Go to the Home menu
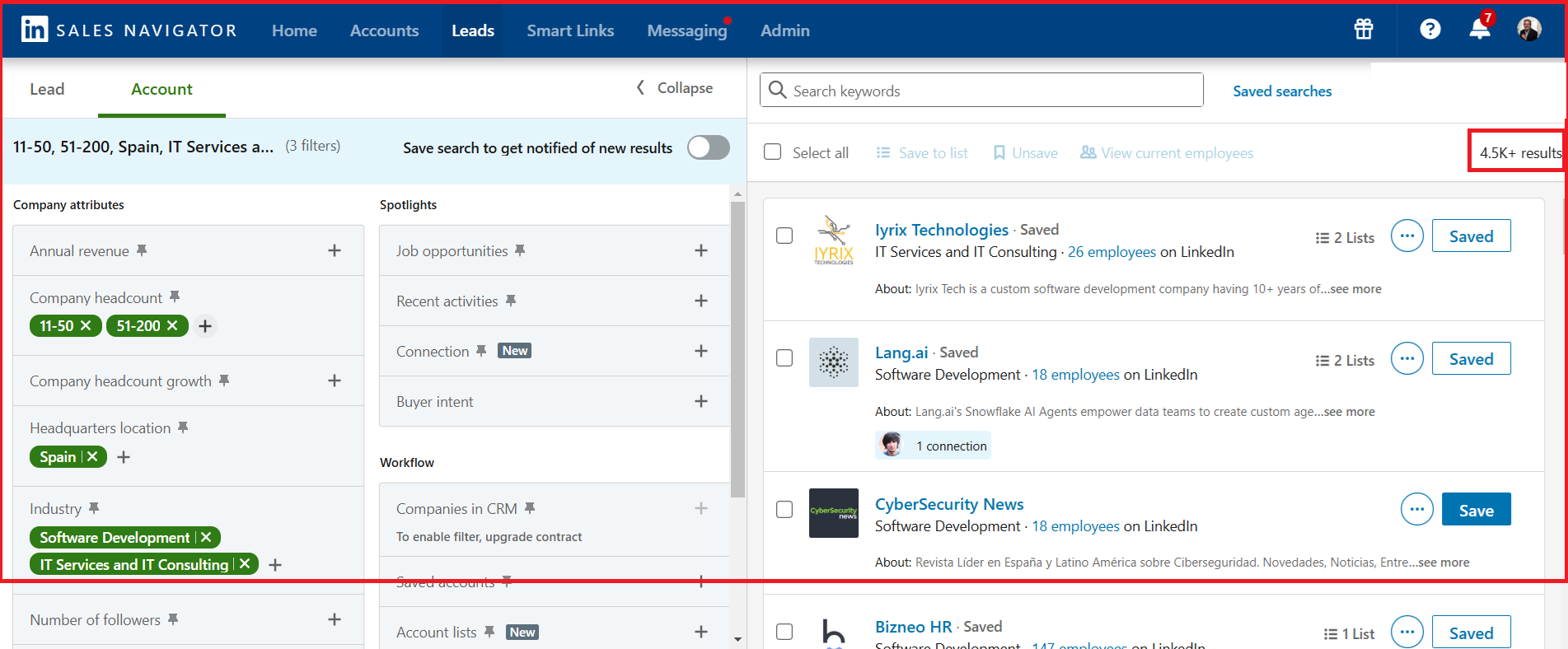 click(294, 30)
